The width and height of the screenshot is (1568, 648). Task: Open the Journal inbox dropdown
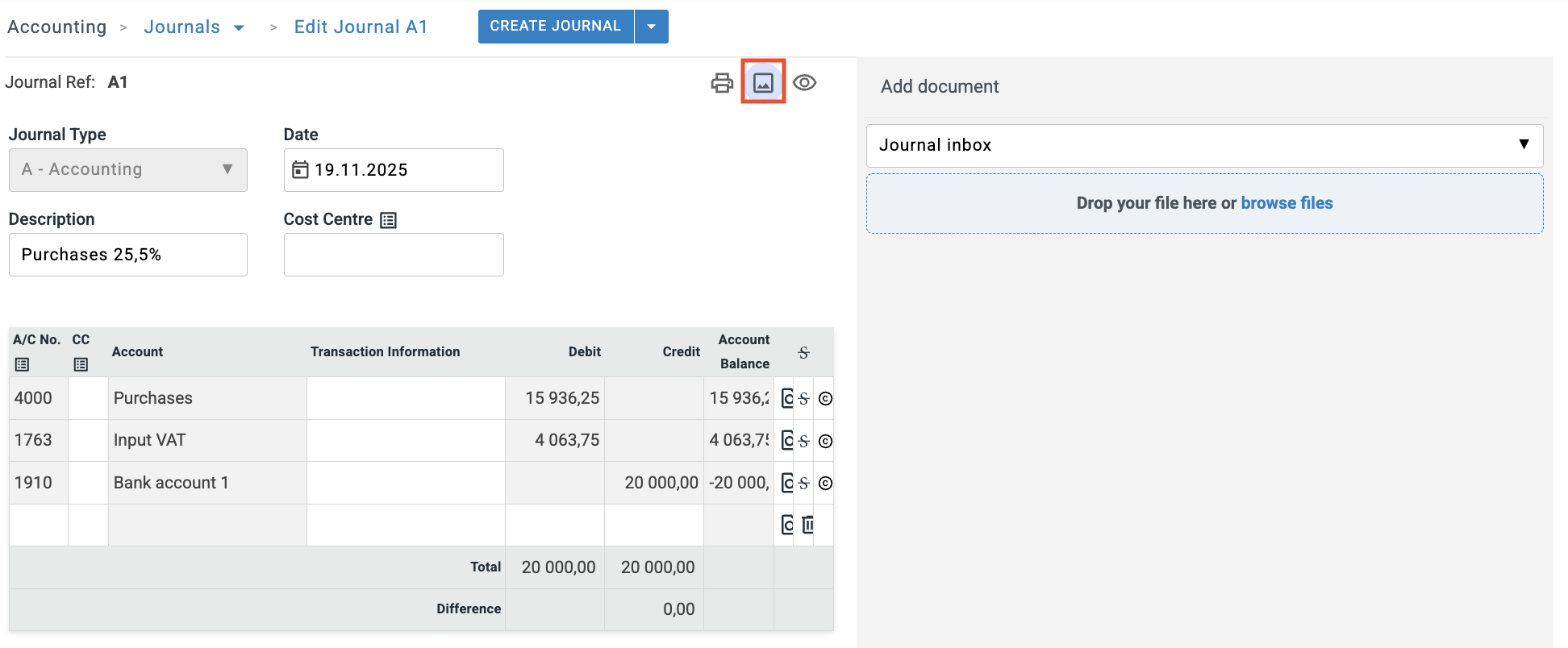point(1204,145)
